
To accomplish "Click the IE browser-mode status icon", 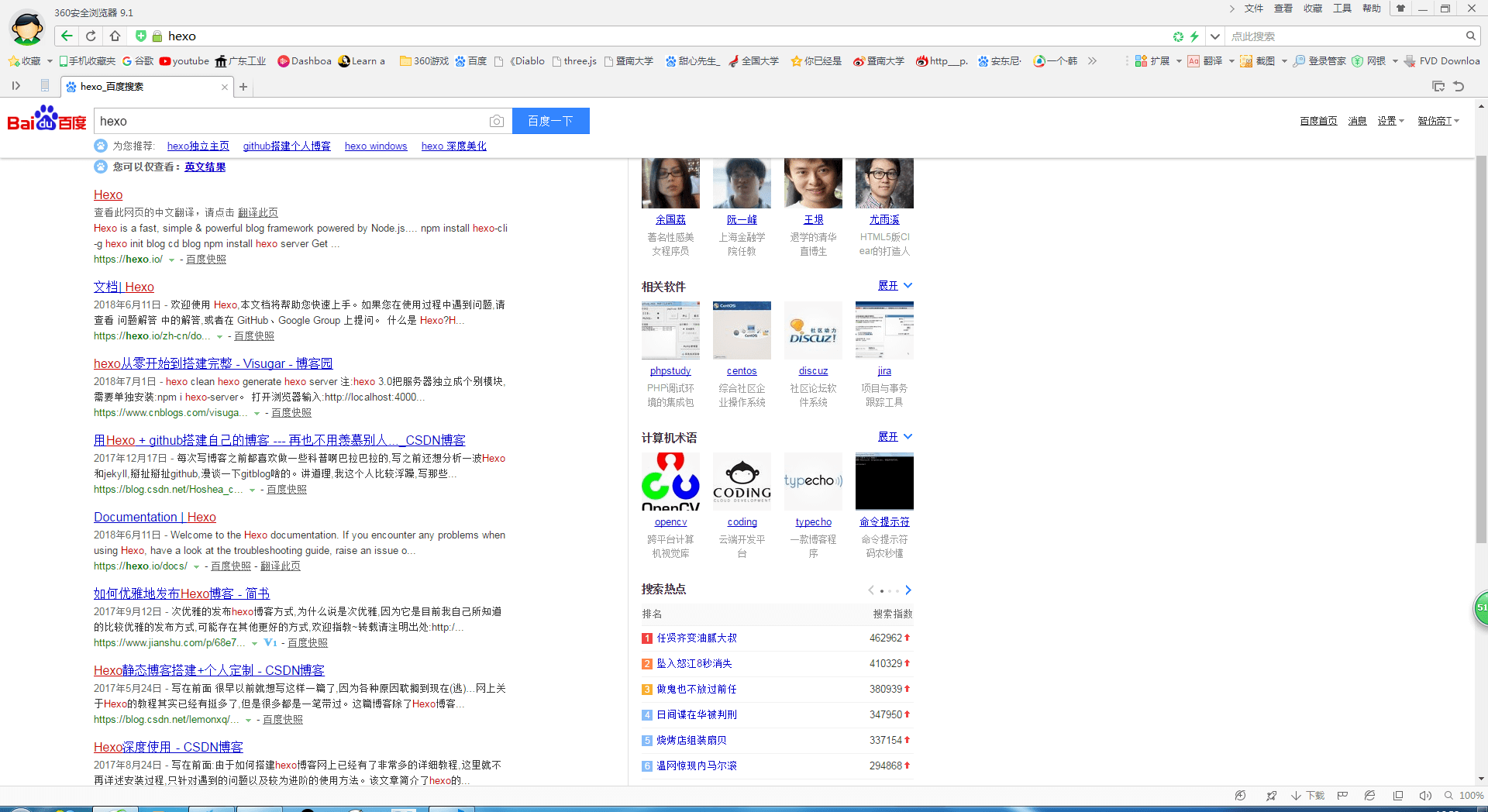I will point(1369,796).
